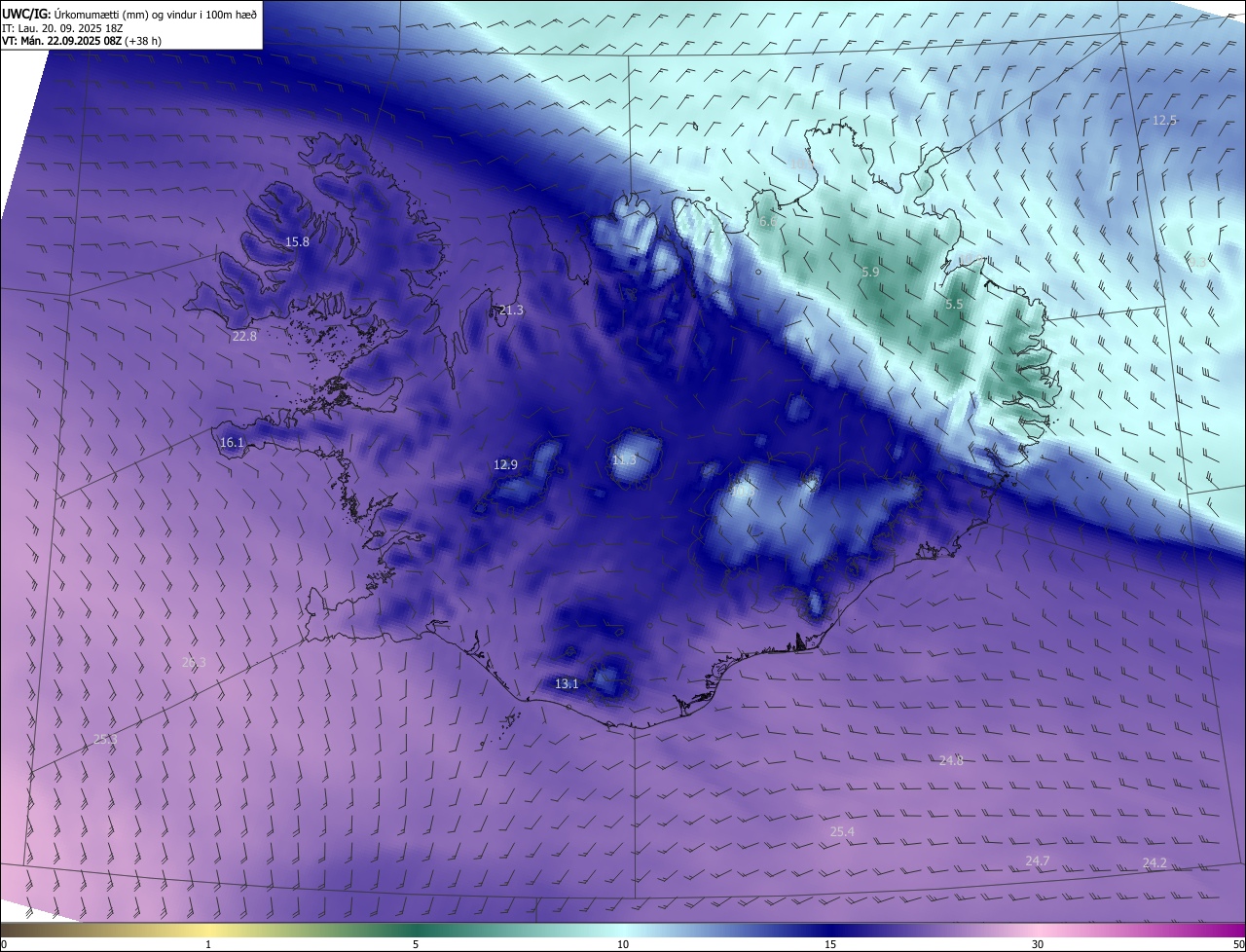The height and width of the screenshot is (952, 1246).
Task: Click the 16.1 value label
Action: [232, 442]
